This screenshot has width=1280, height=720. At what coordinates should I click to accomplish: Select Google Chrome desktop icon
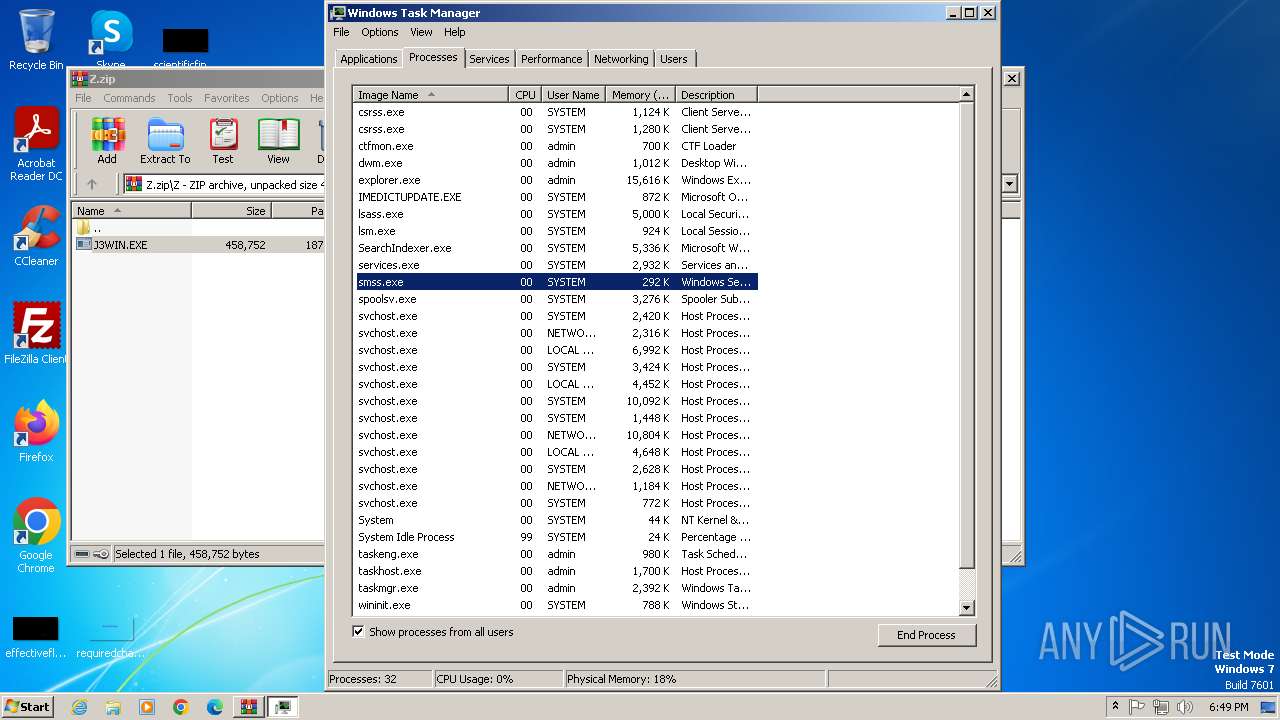coord(36,535)
